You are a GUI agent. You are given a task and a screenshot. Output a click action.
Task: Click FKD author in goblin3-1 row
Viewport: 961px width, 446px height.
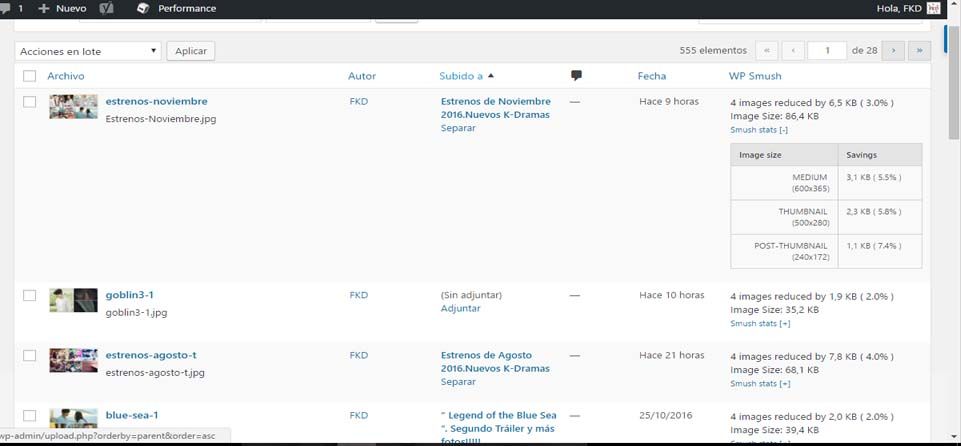click(359, 295)
